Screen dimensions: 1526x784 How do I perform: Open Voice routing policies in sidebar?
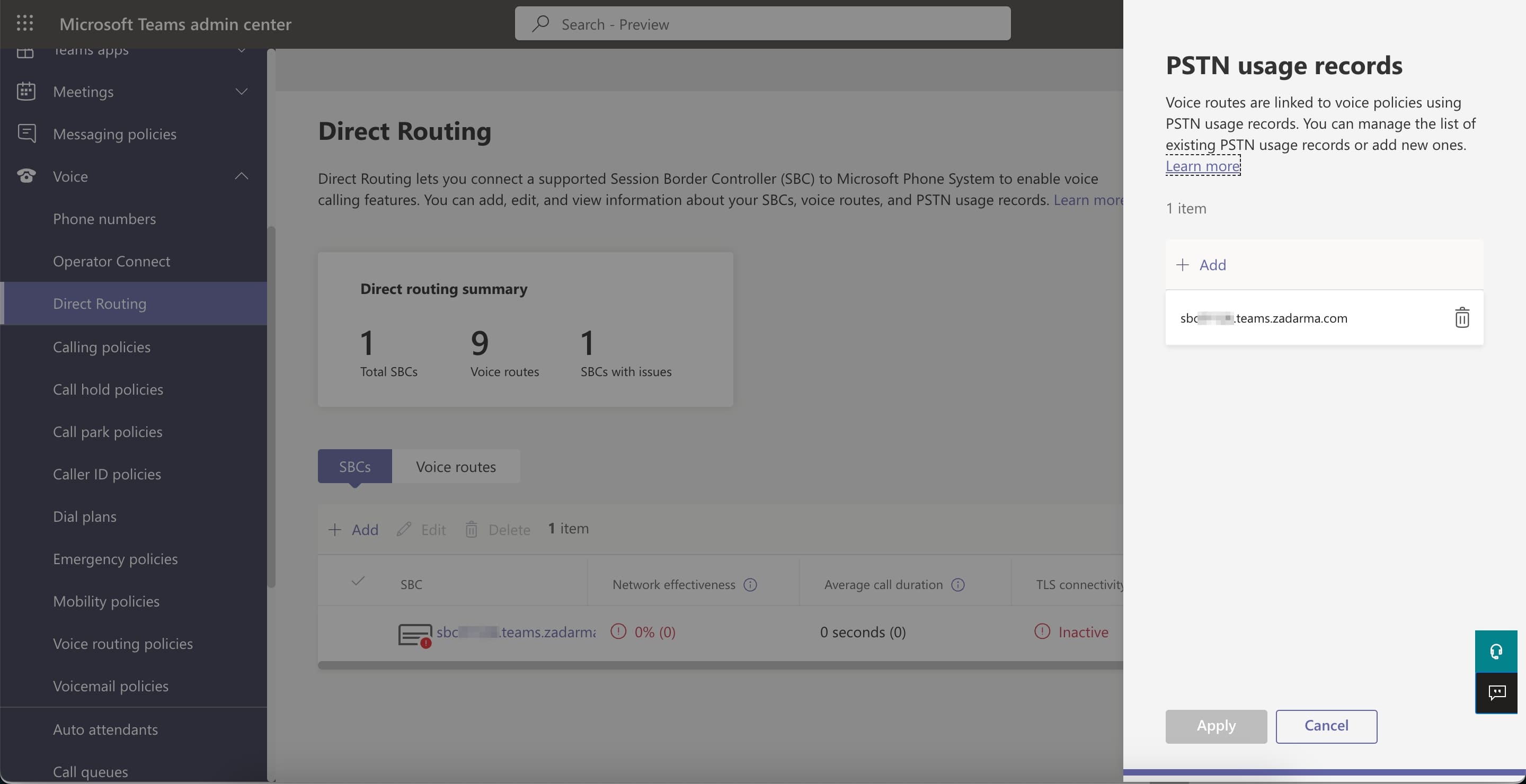click(x=122, y=644)
